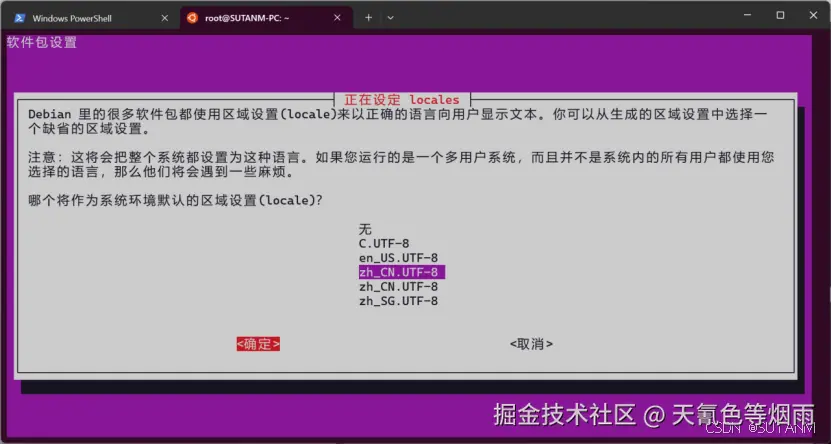Screen dimensions: 831x444
Task: Click the 软件包设置 header text
Action: 42,42
